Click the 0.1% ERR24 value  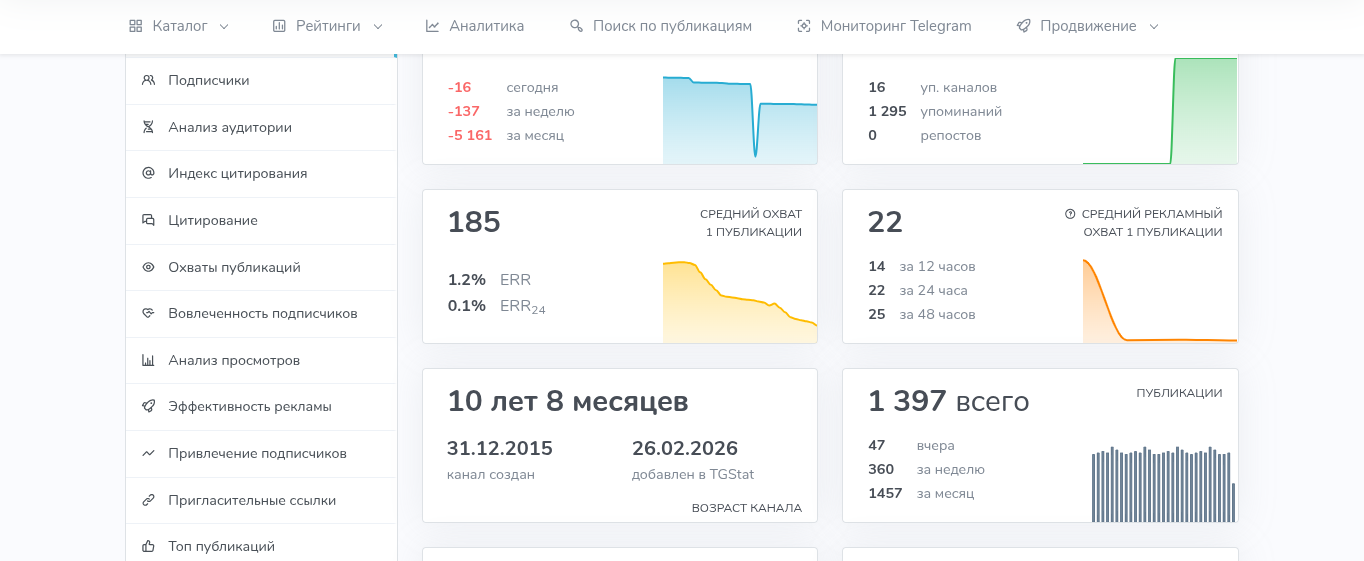coord(467,305)
